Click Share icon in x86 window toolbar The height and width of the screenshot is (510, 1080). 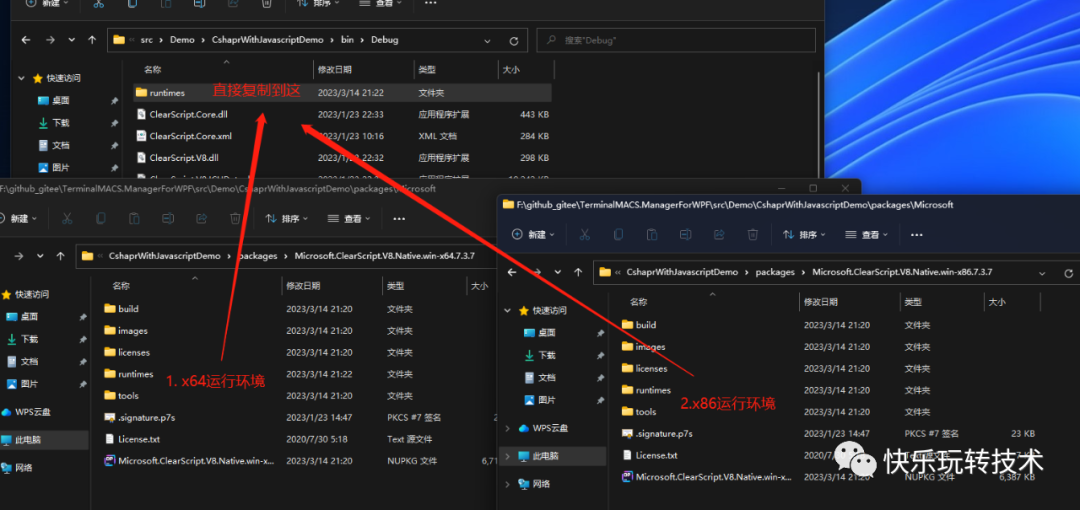click(719, 234)
